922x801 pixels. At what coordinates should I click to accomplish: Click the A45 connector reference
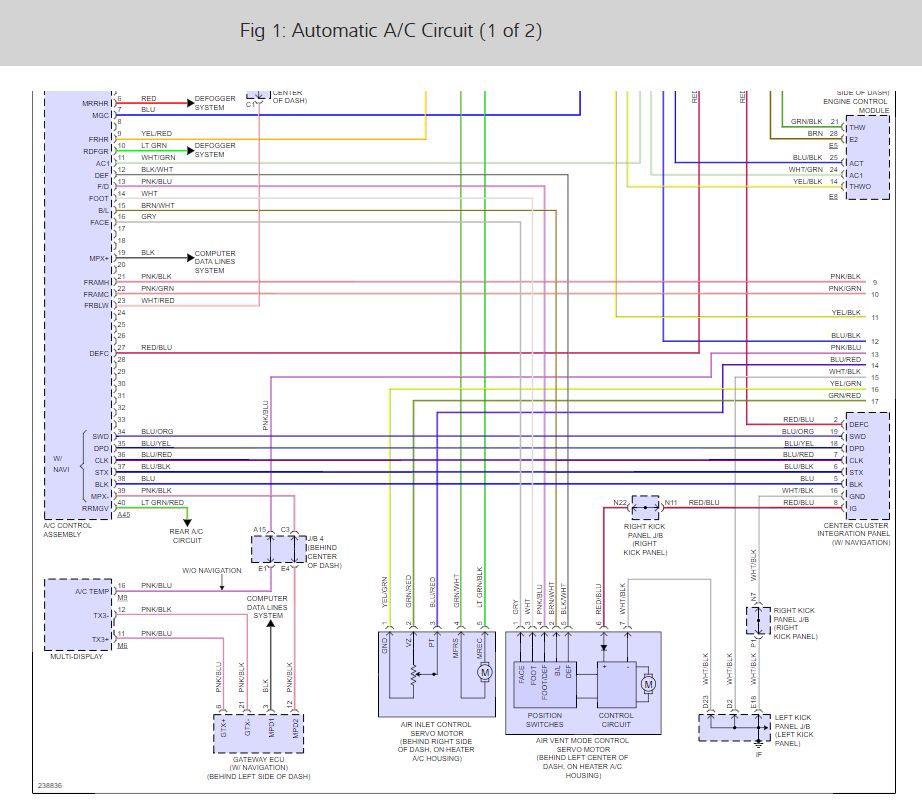click(123, 515)
